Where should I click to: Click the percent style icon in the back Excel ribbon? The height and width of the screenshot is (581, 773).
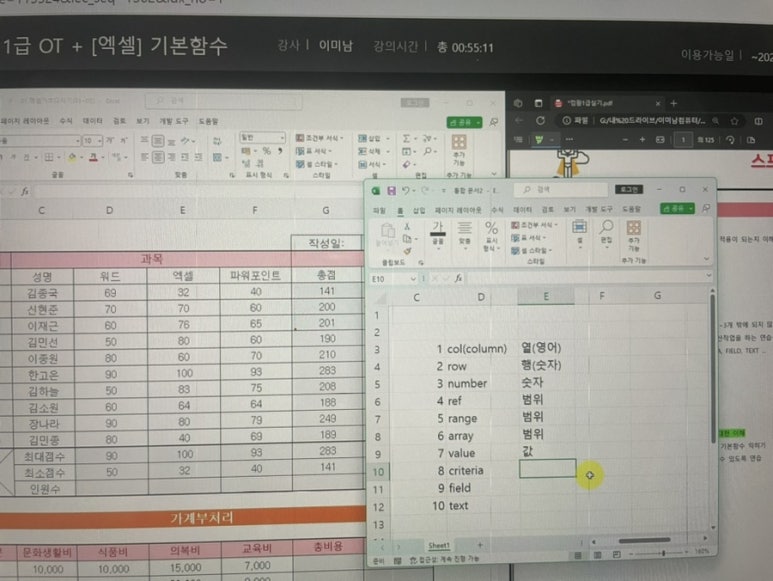tap(267, 150)
